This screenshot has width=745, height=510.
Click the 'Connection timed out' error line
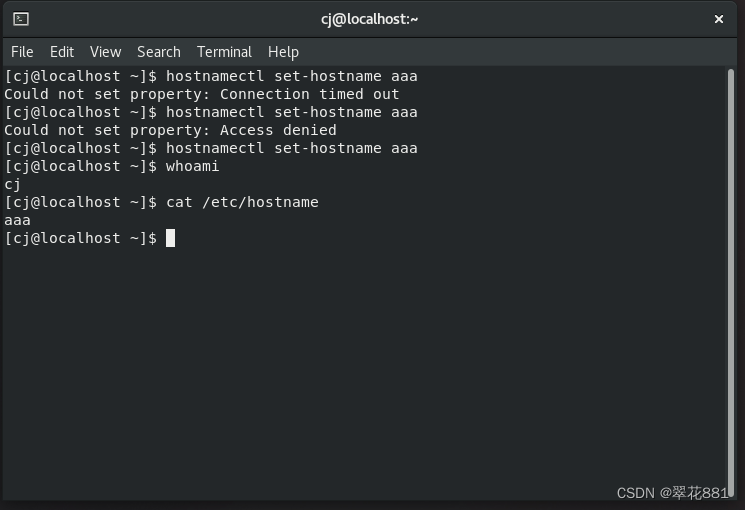tap(201, 94)
